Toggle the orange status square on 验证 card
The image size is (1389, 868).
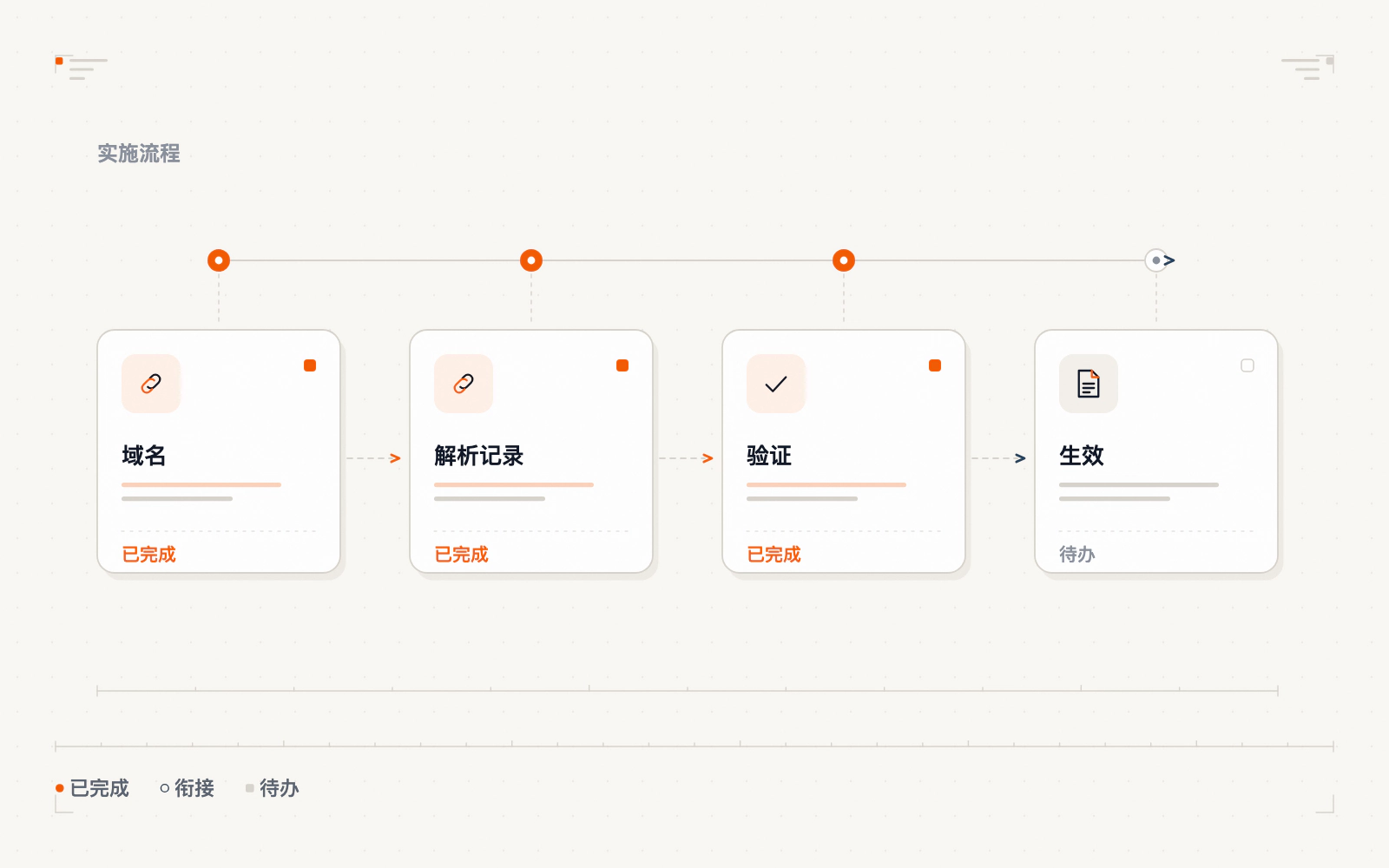point(935,365)
